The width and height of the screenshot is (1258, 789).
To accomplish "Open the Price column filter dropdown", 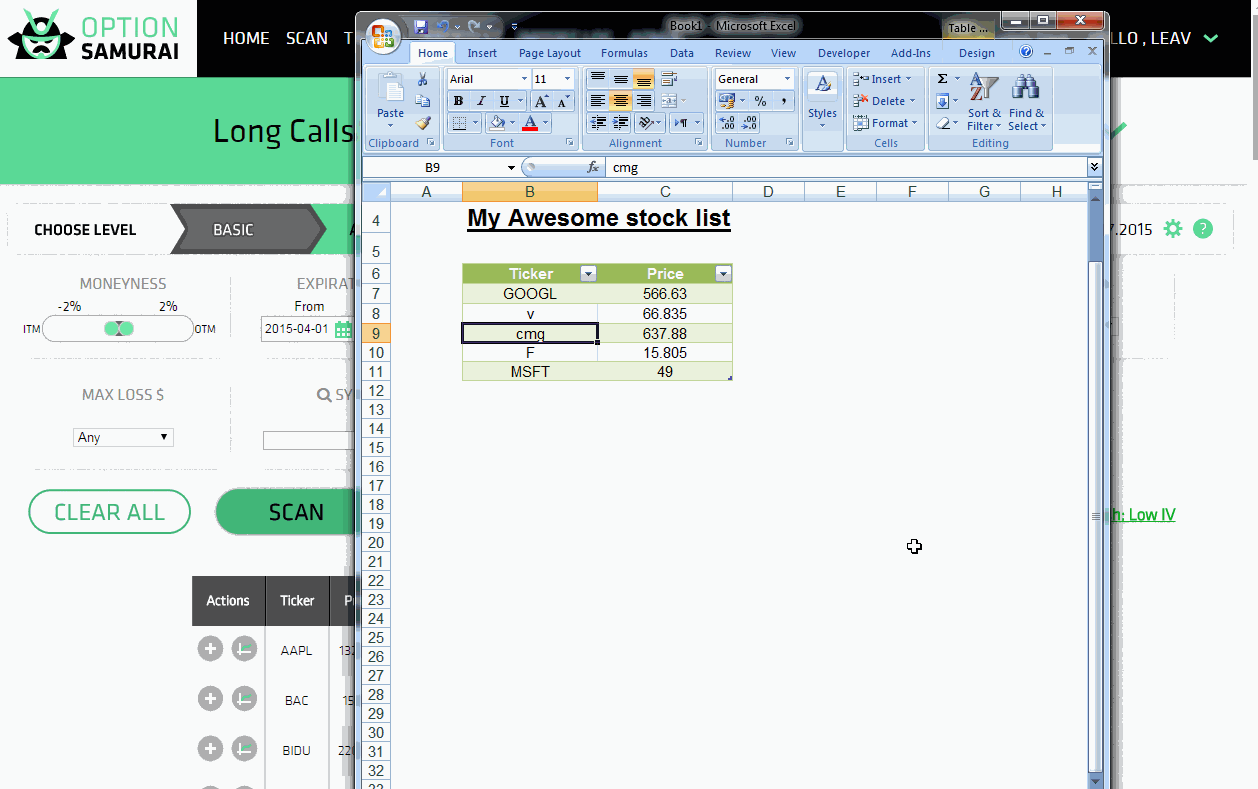I will point(724,274).
